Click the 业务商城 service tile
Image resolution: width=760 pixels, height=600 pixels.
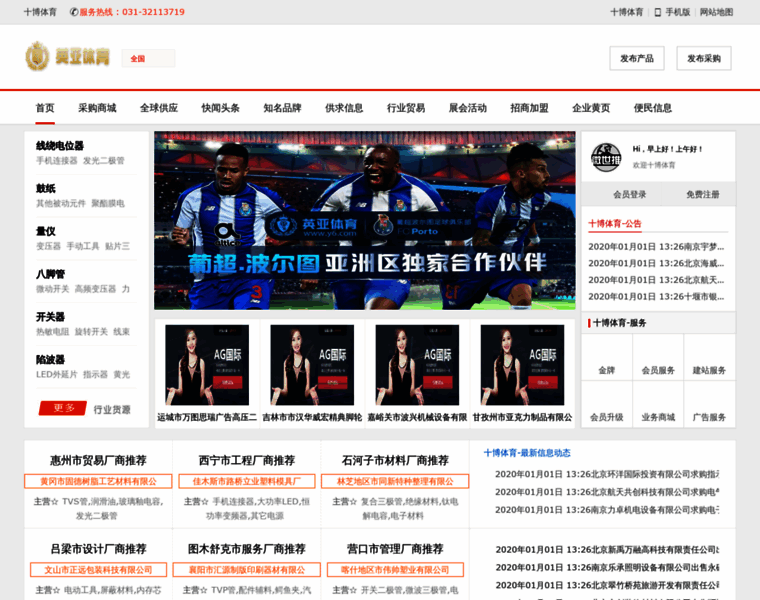(658, 404)
